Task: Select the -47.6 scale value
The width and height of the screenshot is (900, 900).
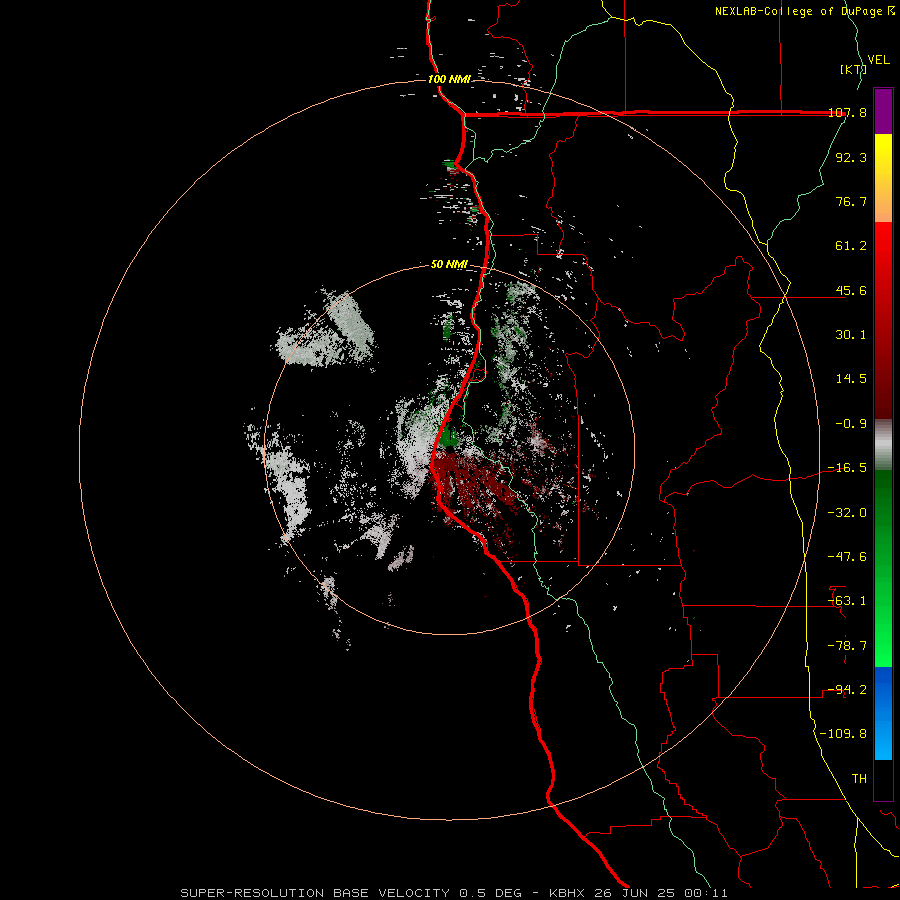Action: tap(847, 557)
